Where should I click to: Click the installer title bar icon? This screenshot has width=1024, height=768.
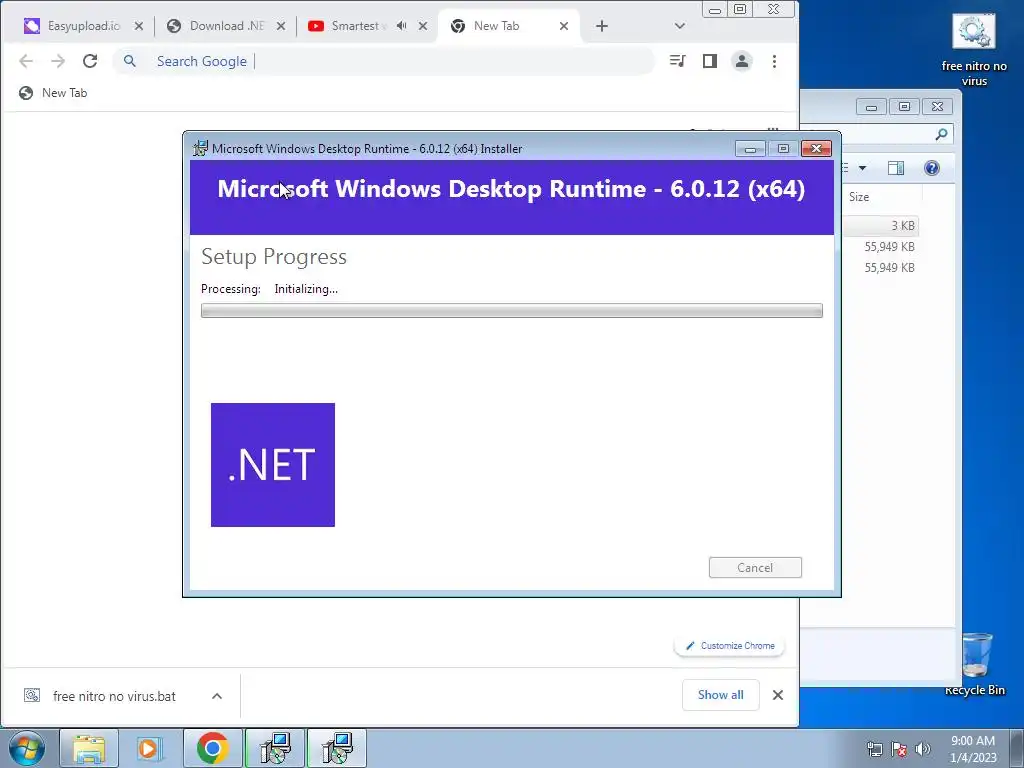[200, 148]
